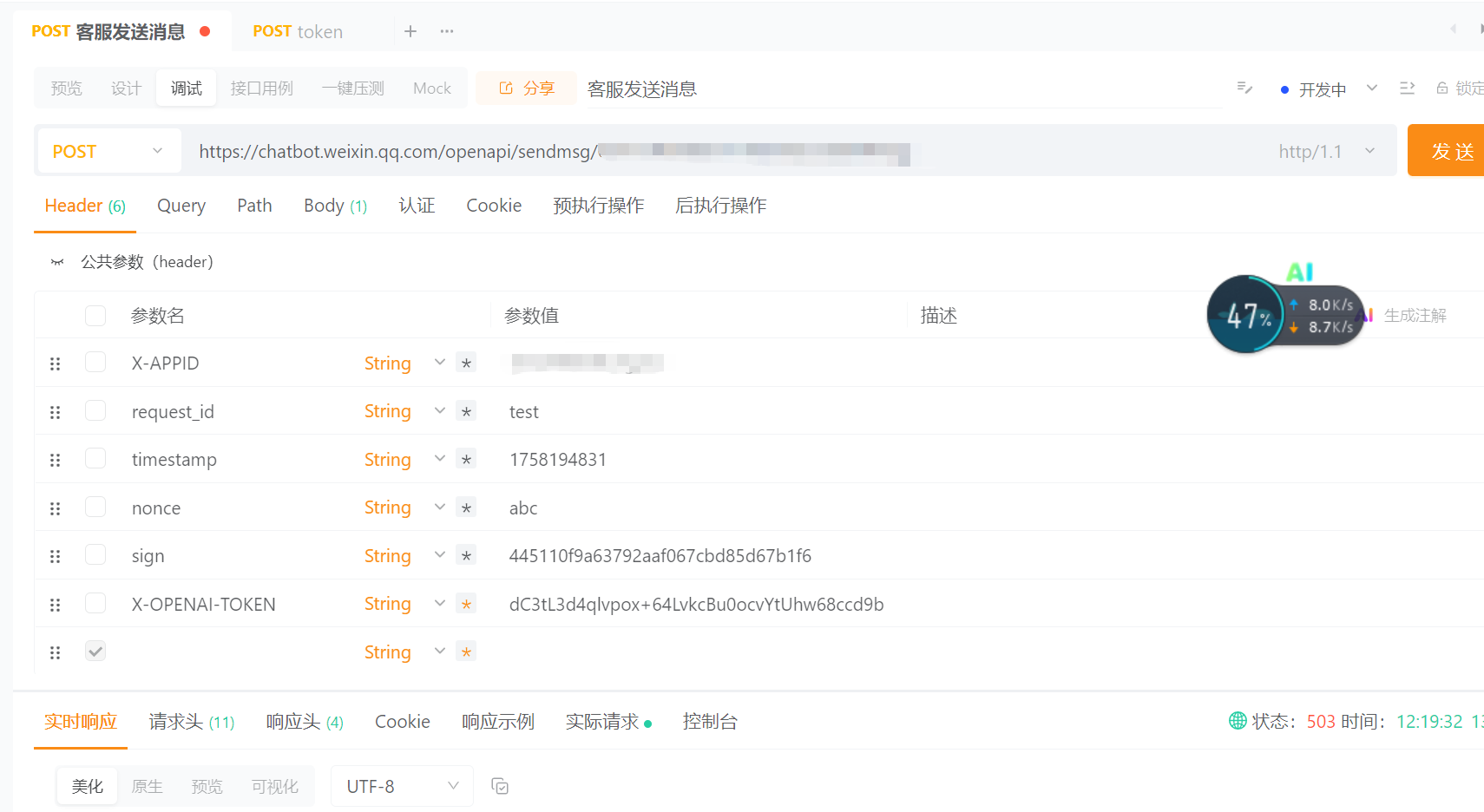The image size is (1484, 812).
Task: Select the 可视化 response view
Action: tap(275, 786)
